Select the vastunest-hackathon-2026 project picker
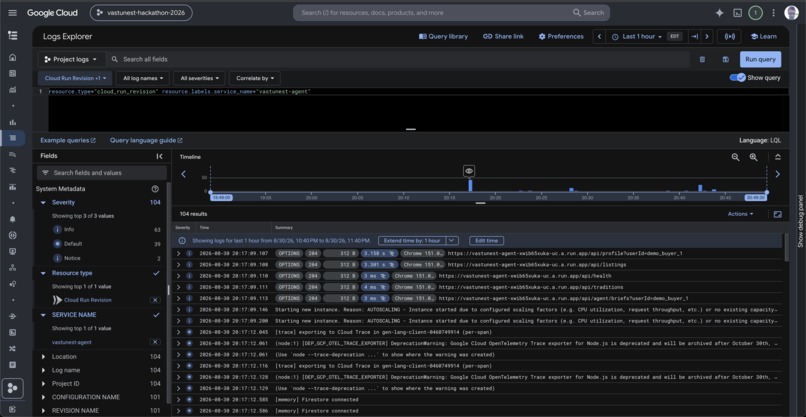The image size is (806, 417). pos(141,13)
